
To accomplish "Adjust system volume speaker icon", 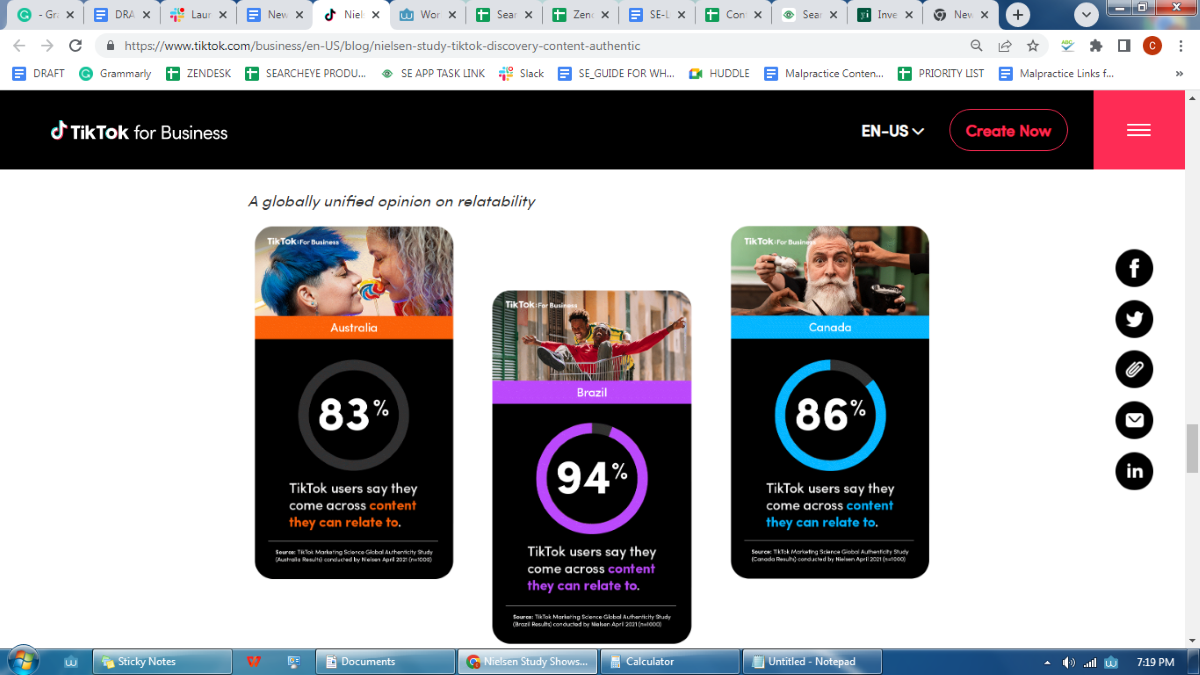I will coord(1068,662).
